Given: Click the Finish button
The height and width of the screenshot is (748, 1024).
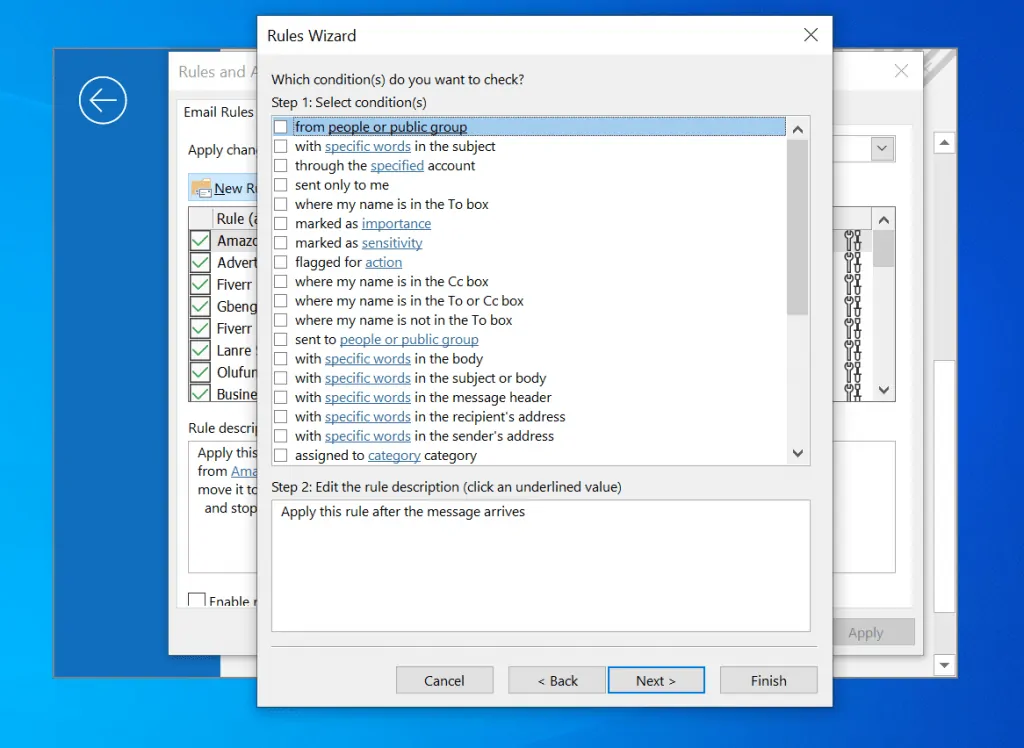Looking at the screenshot, I should (768, 679).
